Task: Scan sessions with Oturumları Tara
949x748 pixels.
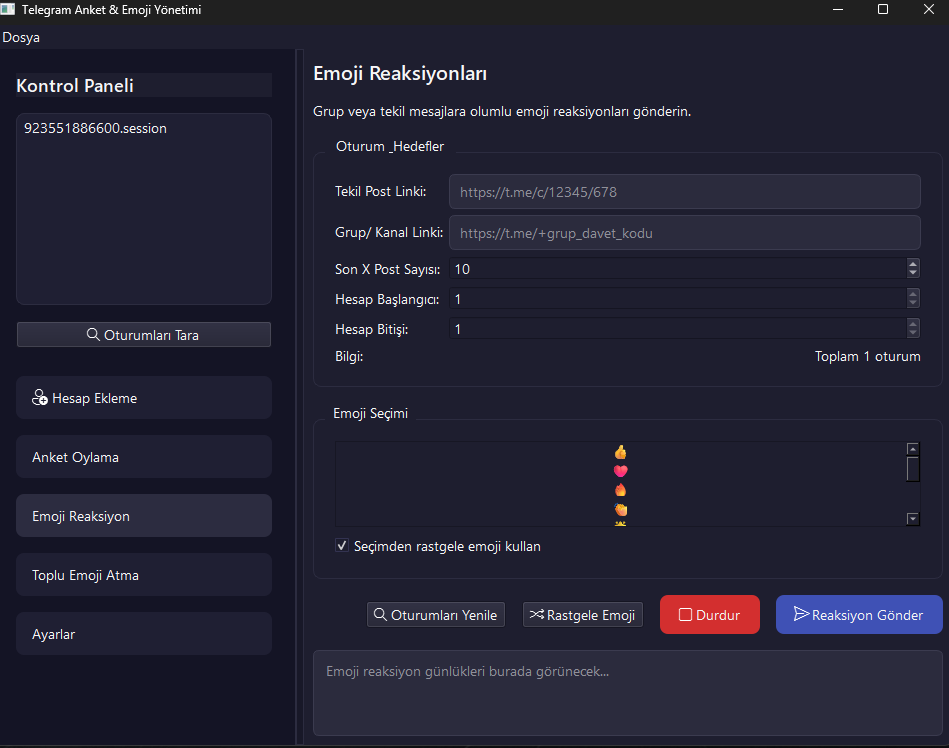Action: [x=144, y=335]
